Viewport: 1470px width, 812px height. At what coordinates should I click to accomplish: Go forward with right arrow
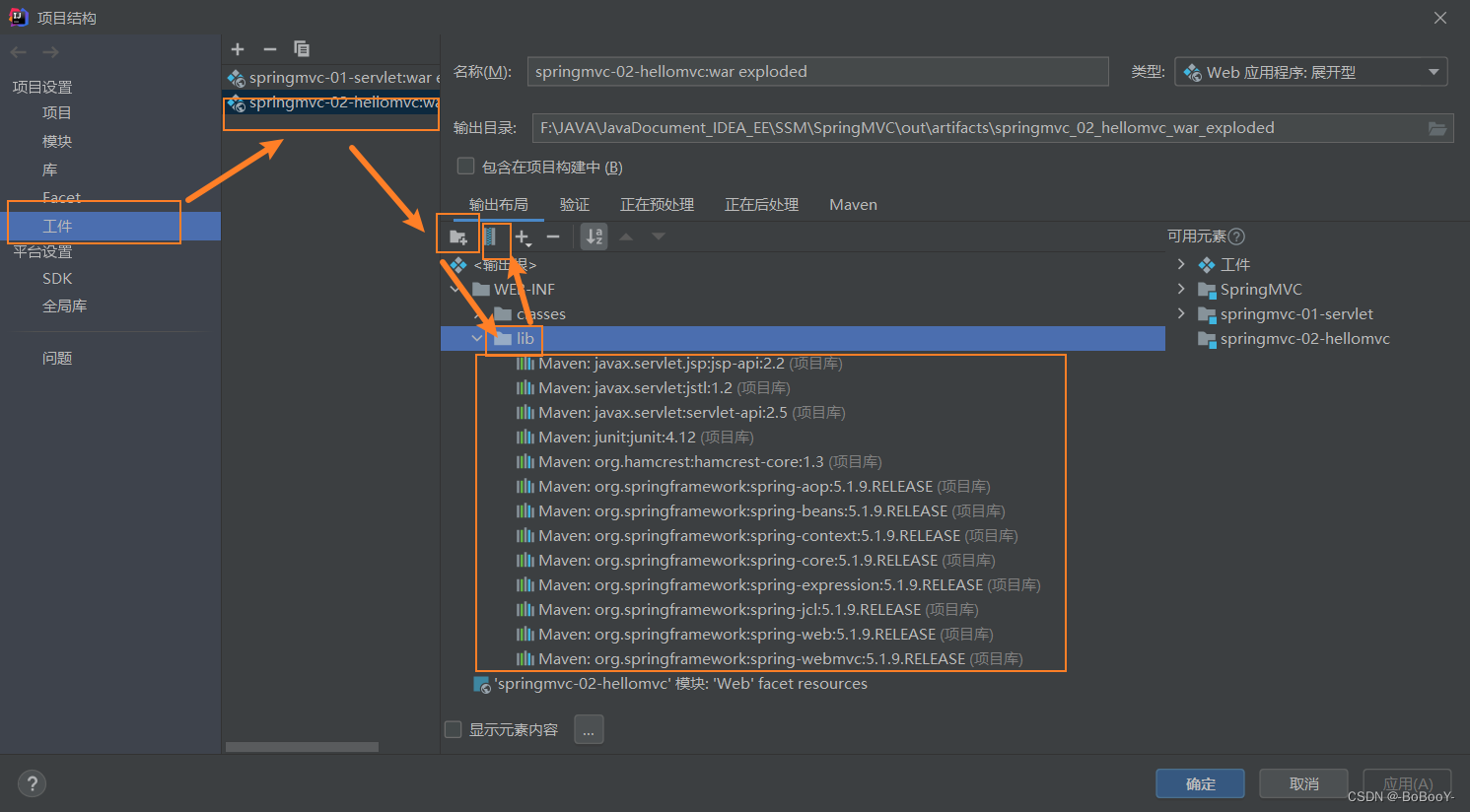tap(51, 52)
